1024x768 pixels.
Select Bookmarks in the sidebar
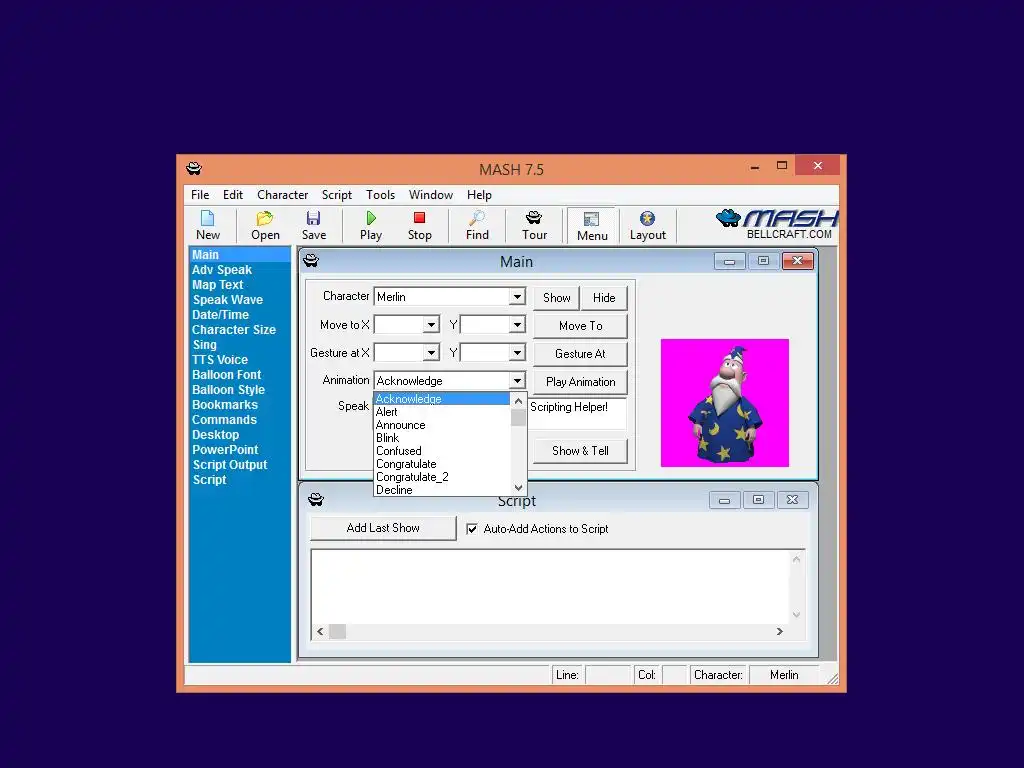(225, 405)
